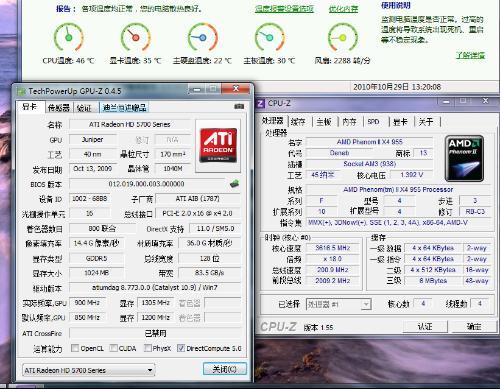
Task: Click the CPU-Z title bar Z icon
Action: 260,104
